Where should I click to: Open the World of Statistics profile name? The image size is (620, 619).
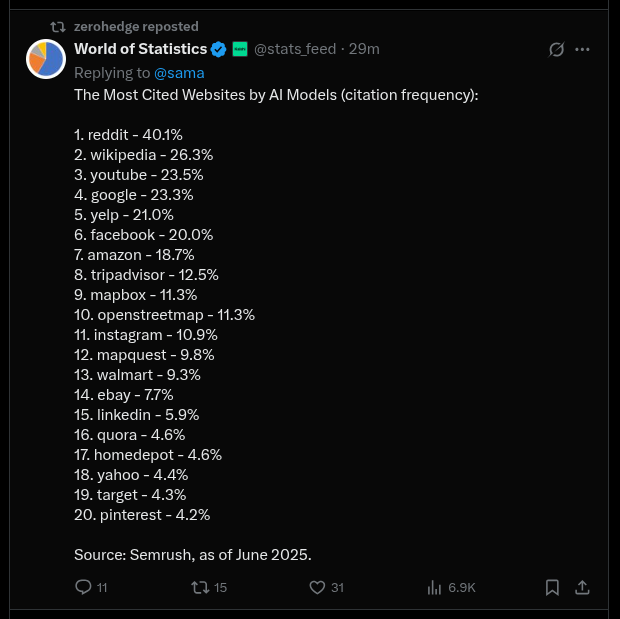click(140, 49)
